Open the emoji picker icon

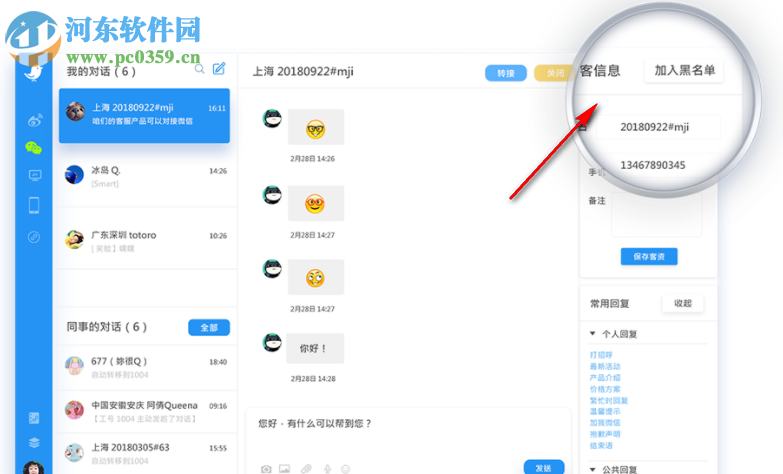click(x=345, y=469)
